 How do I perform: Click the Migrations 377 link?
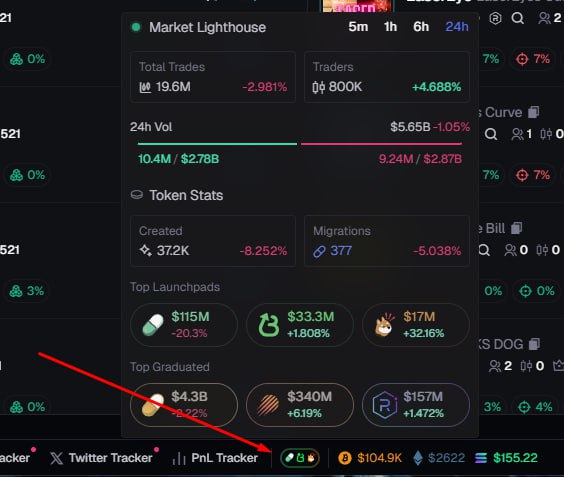click(x=332, y=250)
